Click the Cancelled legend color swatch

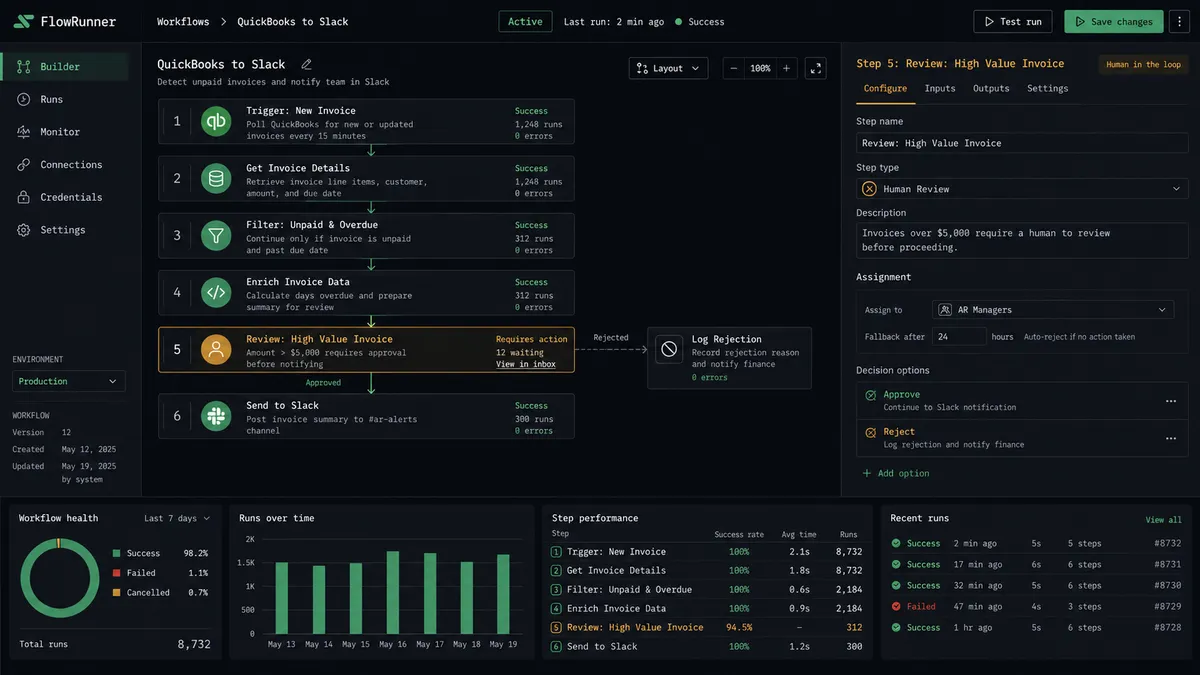tap(117, 592)
